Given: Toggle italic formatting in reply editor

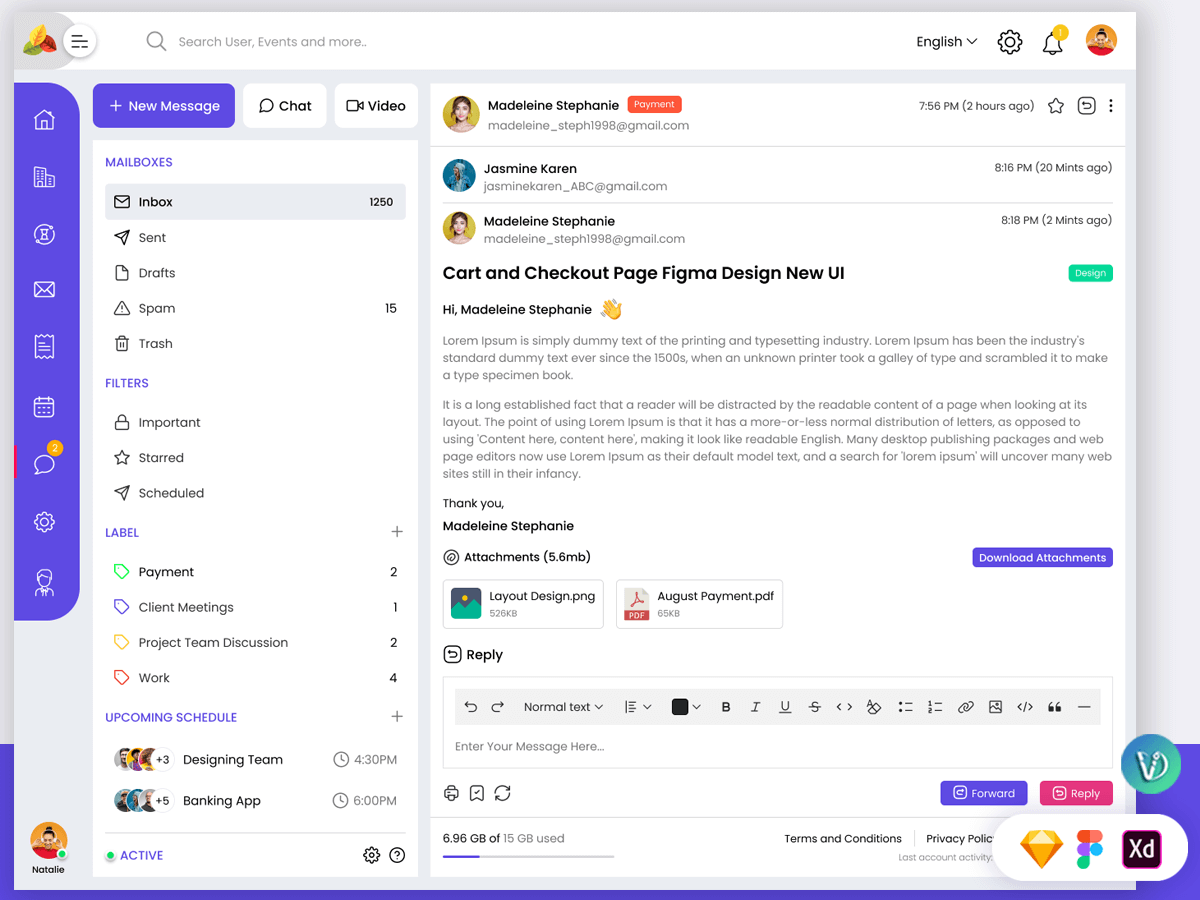Looking at the screenshot, I should pos(755,707).
